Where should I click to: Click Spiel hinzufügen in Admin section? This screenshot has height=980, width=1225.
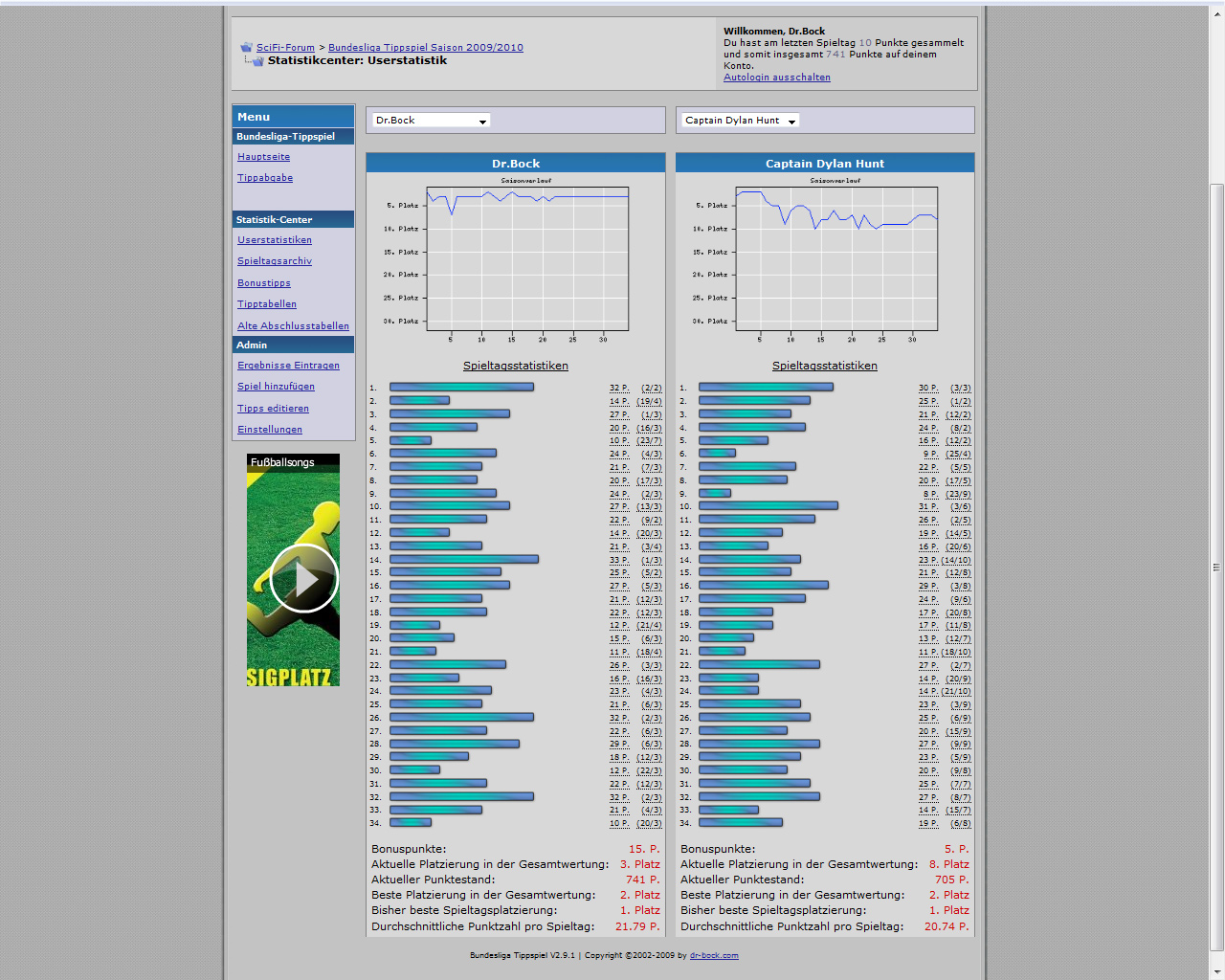click(276, 387)
